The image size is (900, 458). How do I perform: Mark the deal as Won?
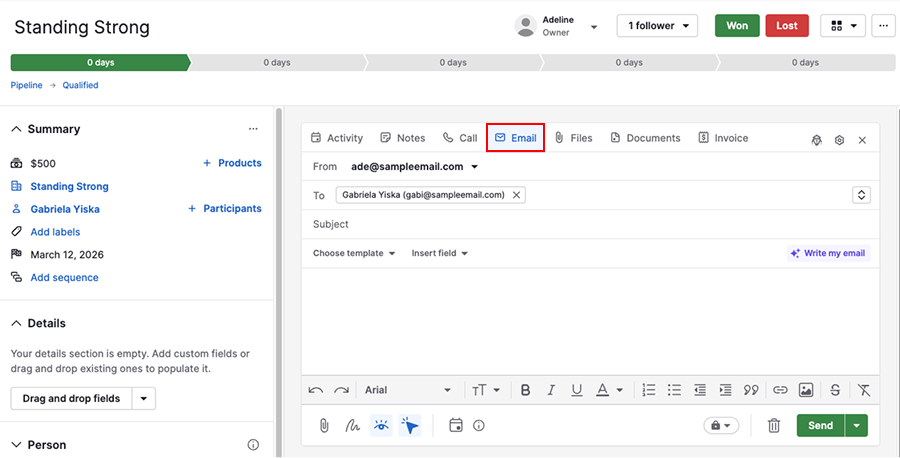coord(737,26)
